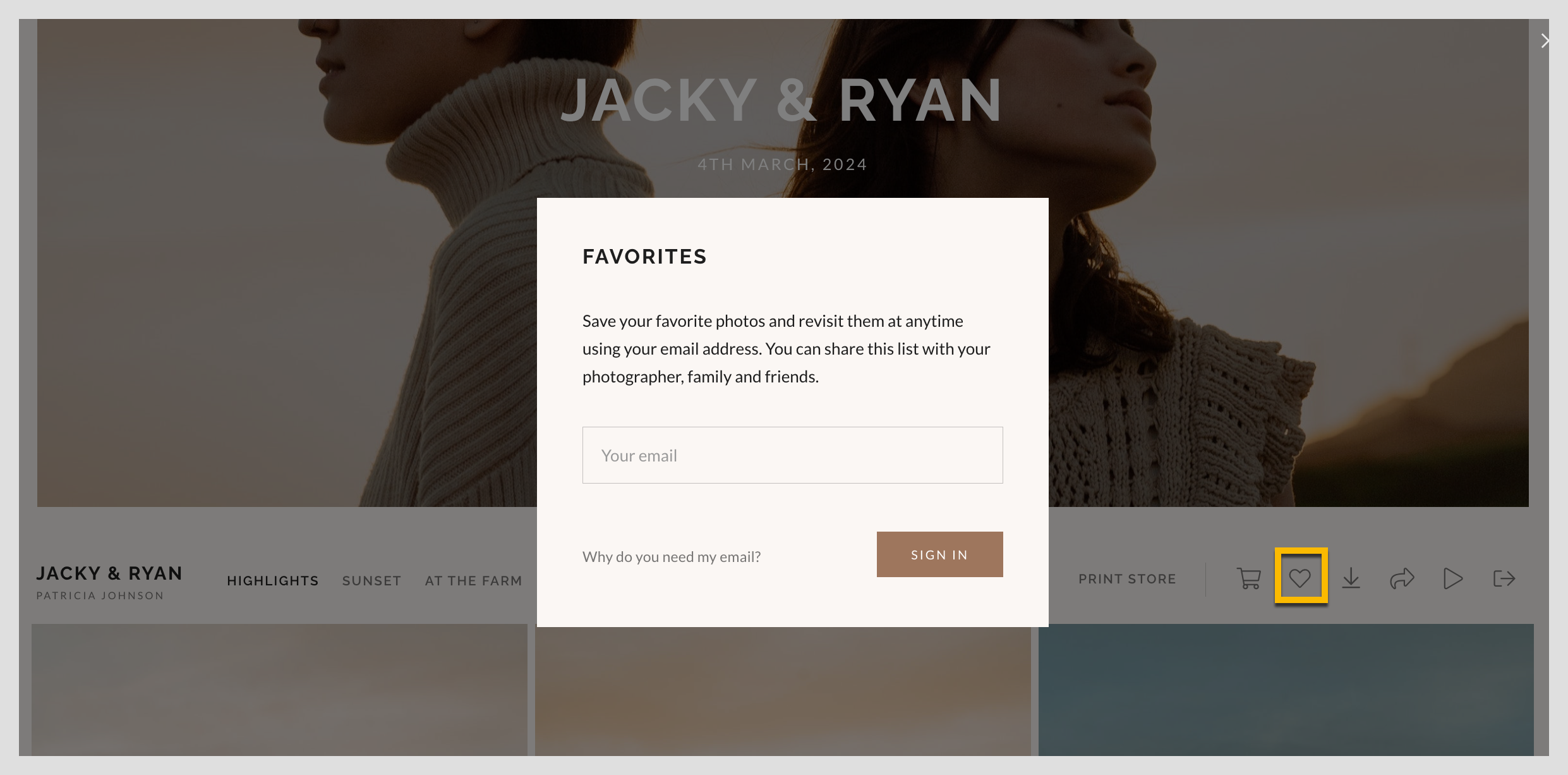Click the sign out exit icon
The width and height of the screenshot is (1568, 775).
[1504, 578]
